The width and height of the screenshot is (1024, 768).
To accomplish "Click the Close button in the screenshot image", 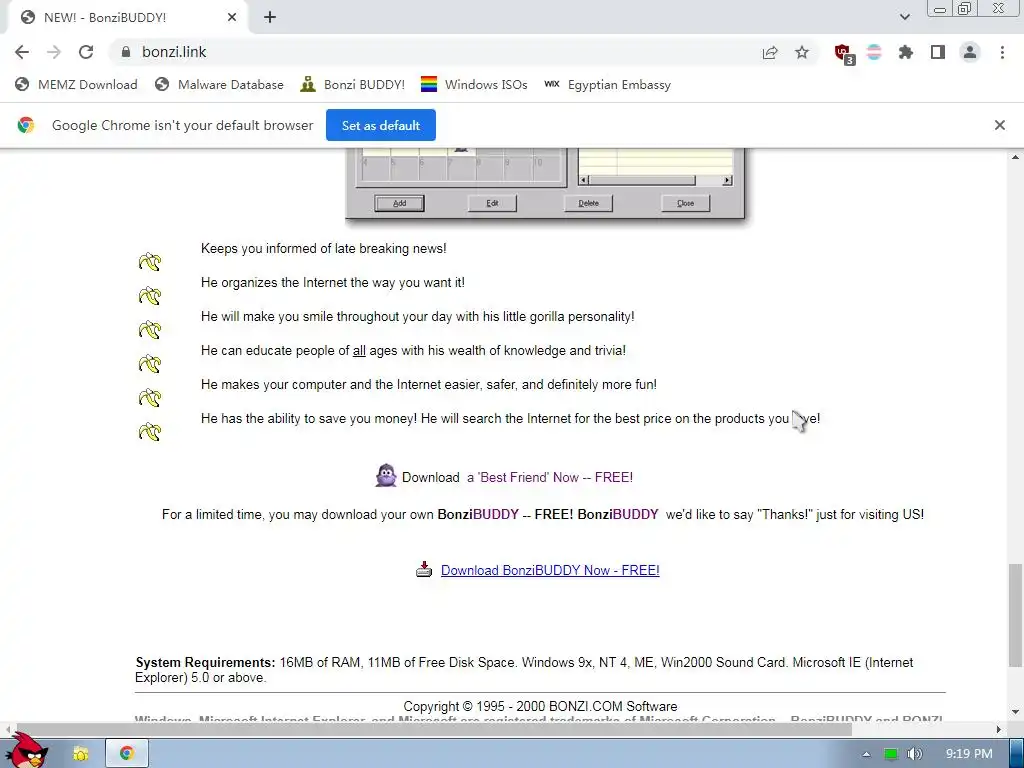I will pos(685,203).
